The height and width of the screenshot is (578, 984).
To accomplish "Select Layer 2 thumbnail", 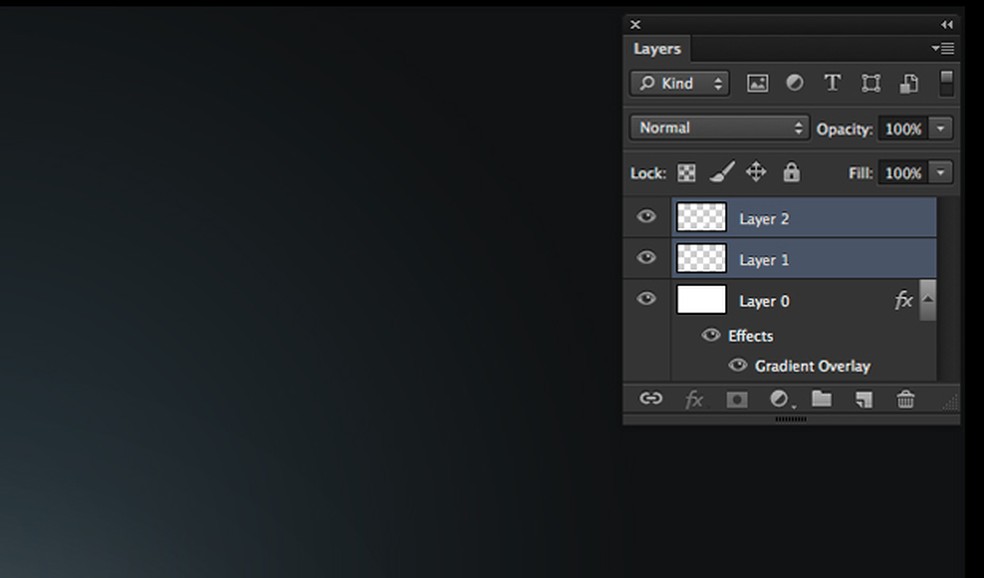I will [701, 217].
